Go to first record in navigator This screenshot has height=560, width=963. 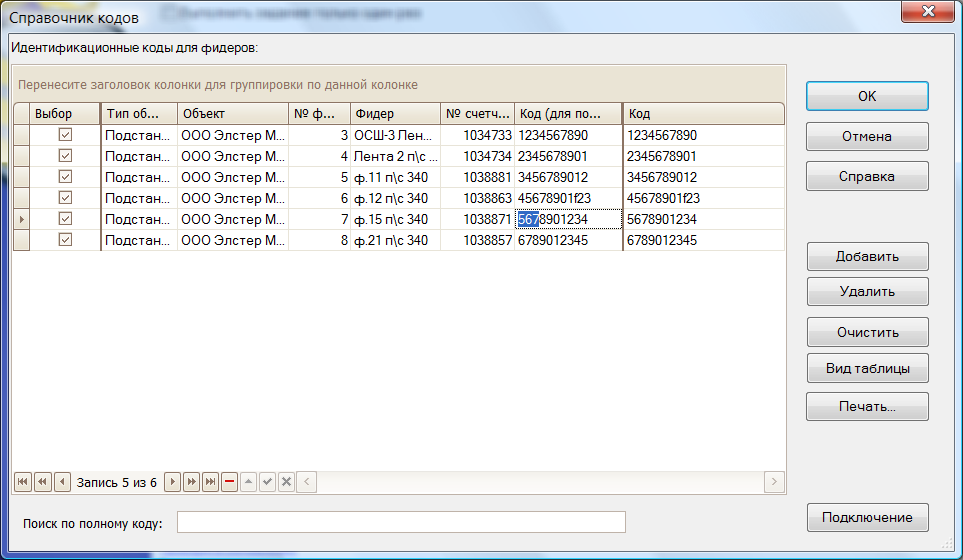pyautogui.click(x=23, y=482)
